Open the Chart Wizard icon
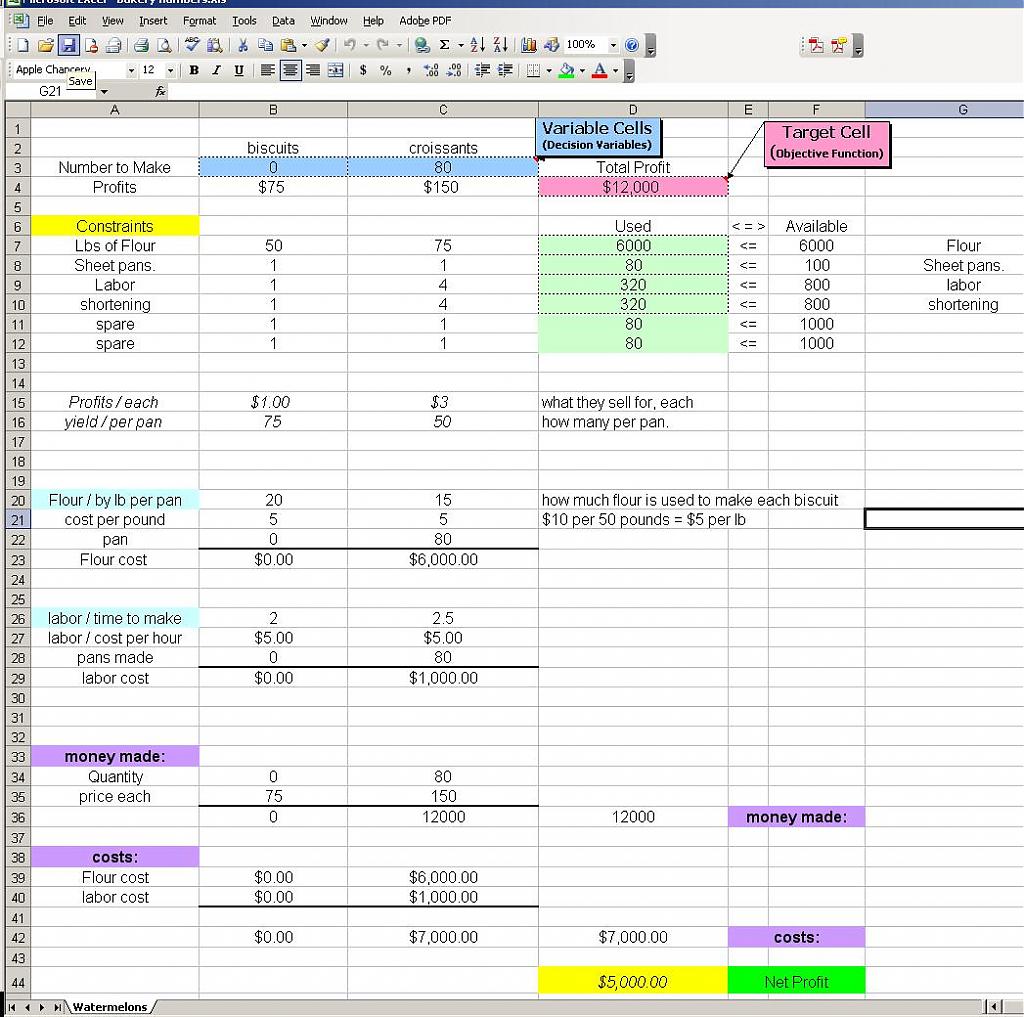1024x1017 pixels. [x=529, y=45]
